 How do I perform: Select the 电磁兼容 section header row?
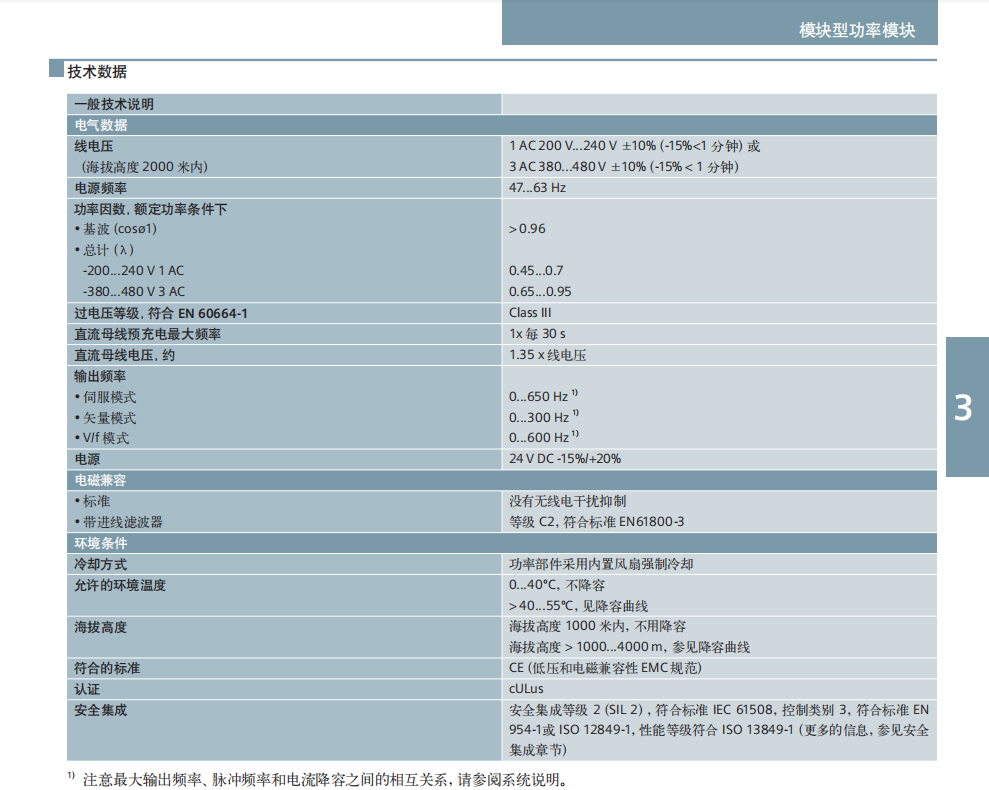pos(502,480)
